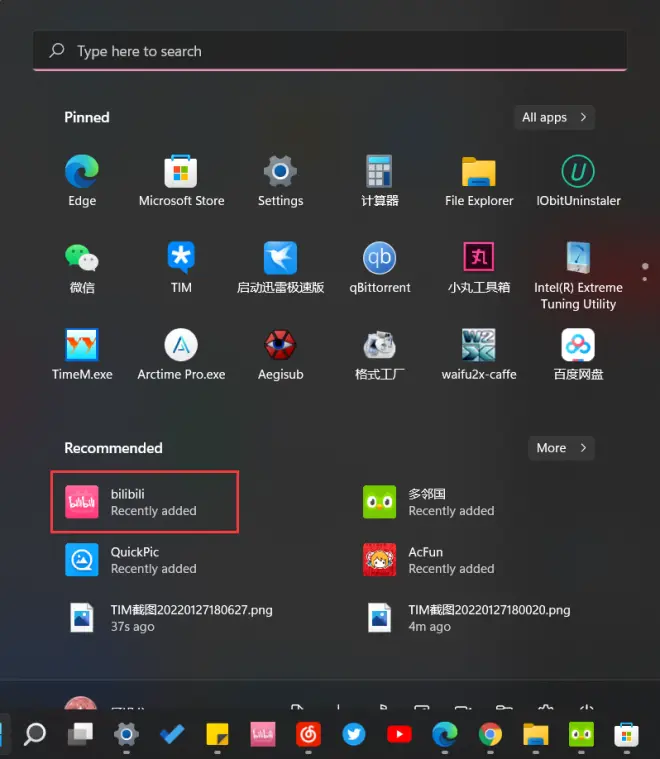Viewport: 660px width, 759px height.
Task: Open 启动迅雷极速版 app
Action: (x=280, y=267)
